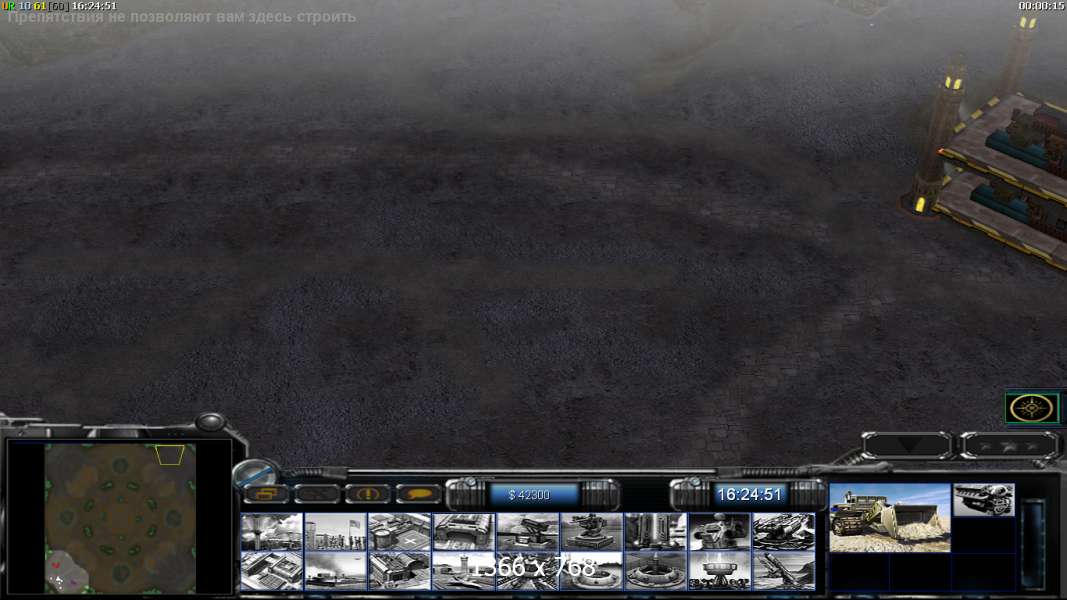Build the war factory structure
The height and width of the screenshot is (600, 1067).
pos(463,531)
